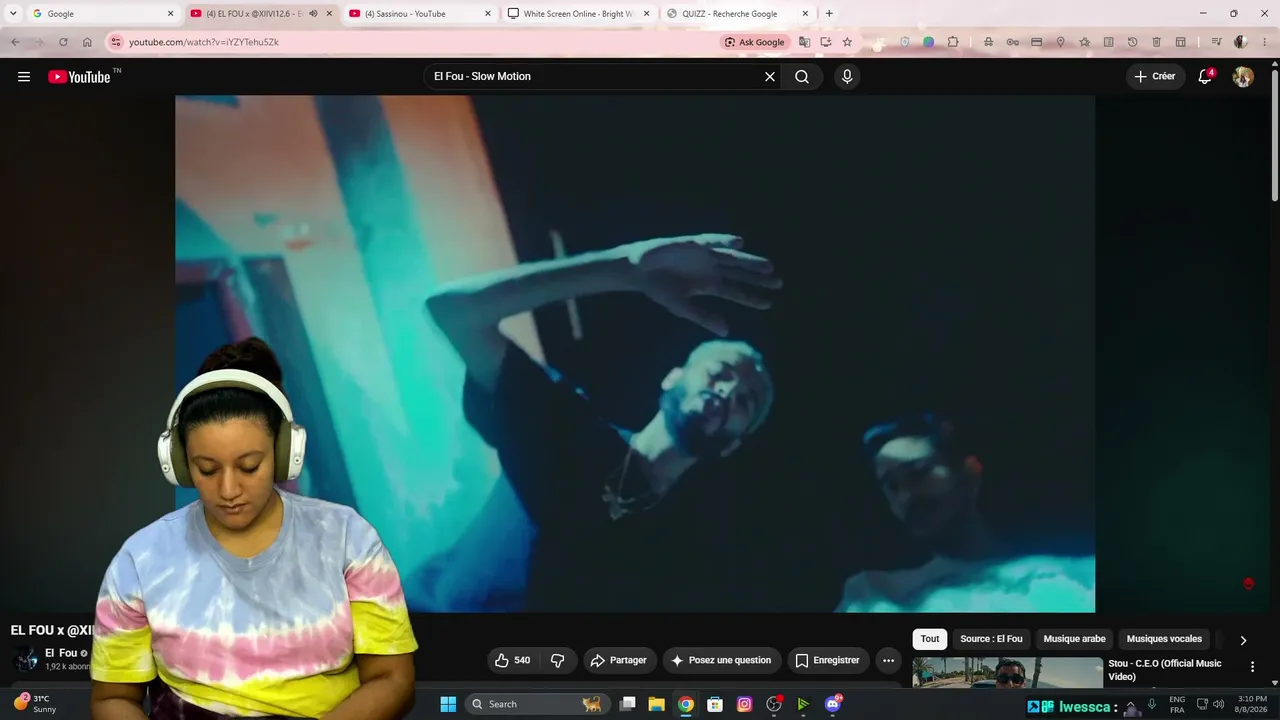Mute the EL FOU tab audio

point(313,14)
